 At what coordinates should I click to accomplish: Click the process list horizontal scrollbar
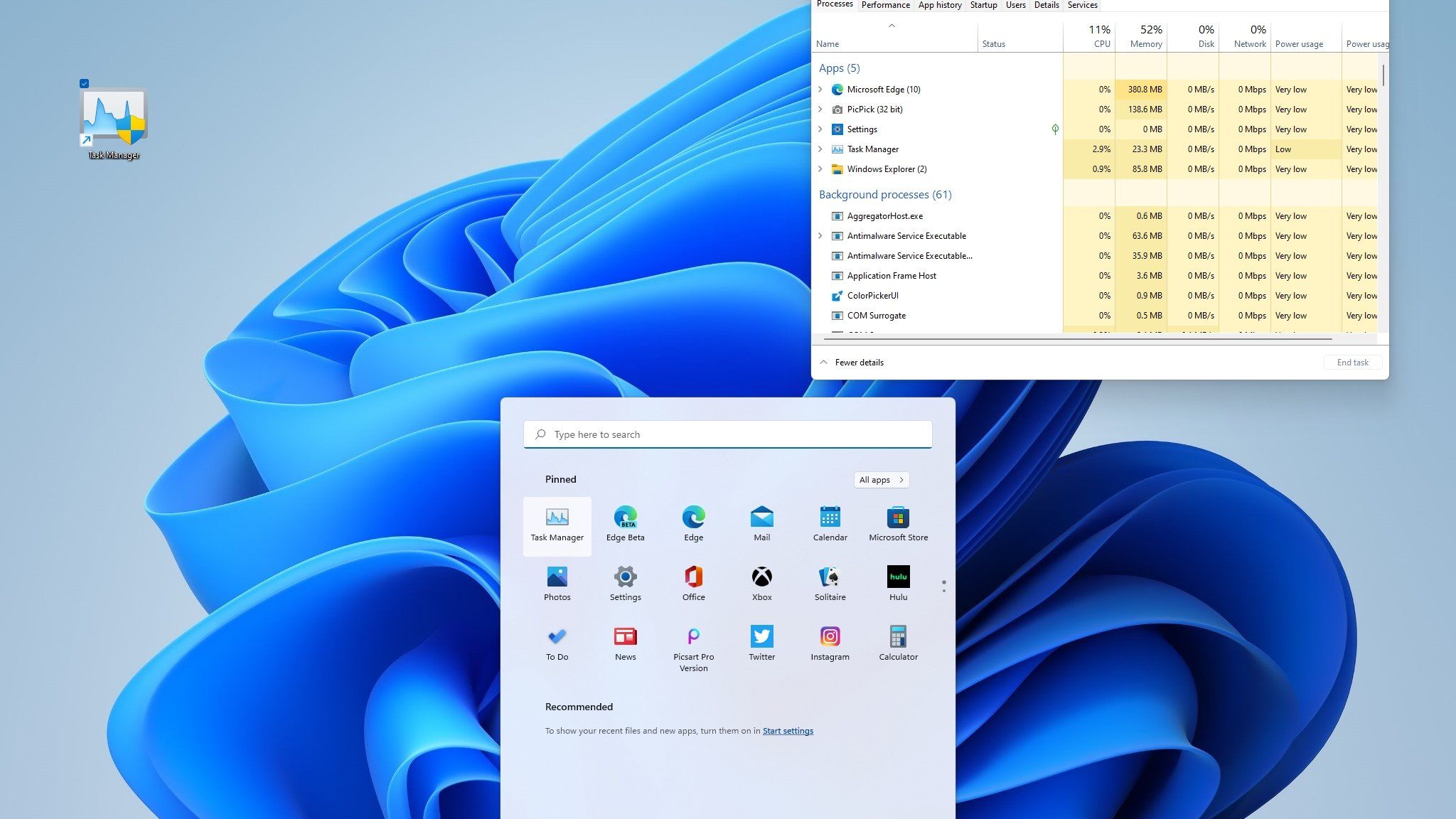click(1077, 340)
